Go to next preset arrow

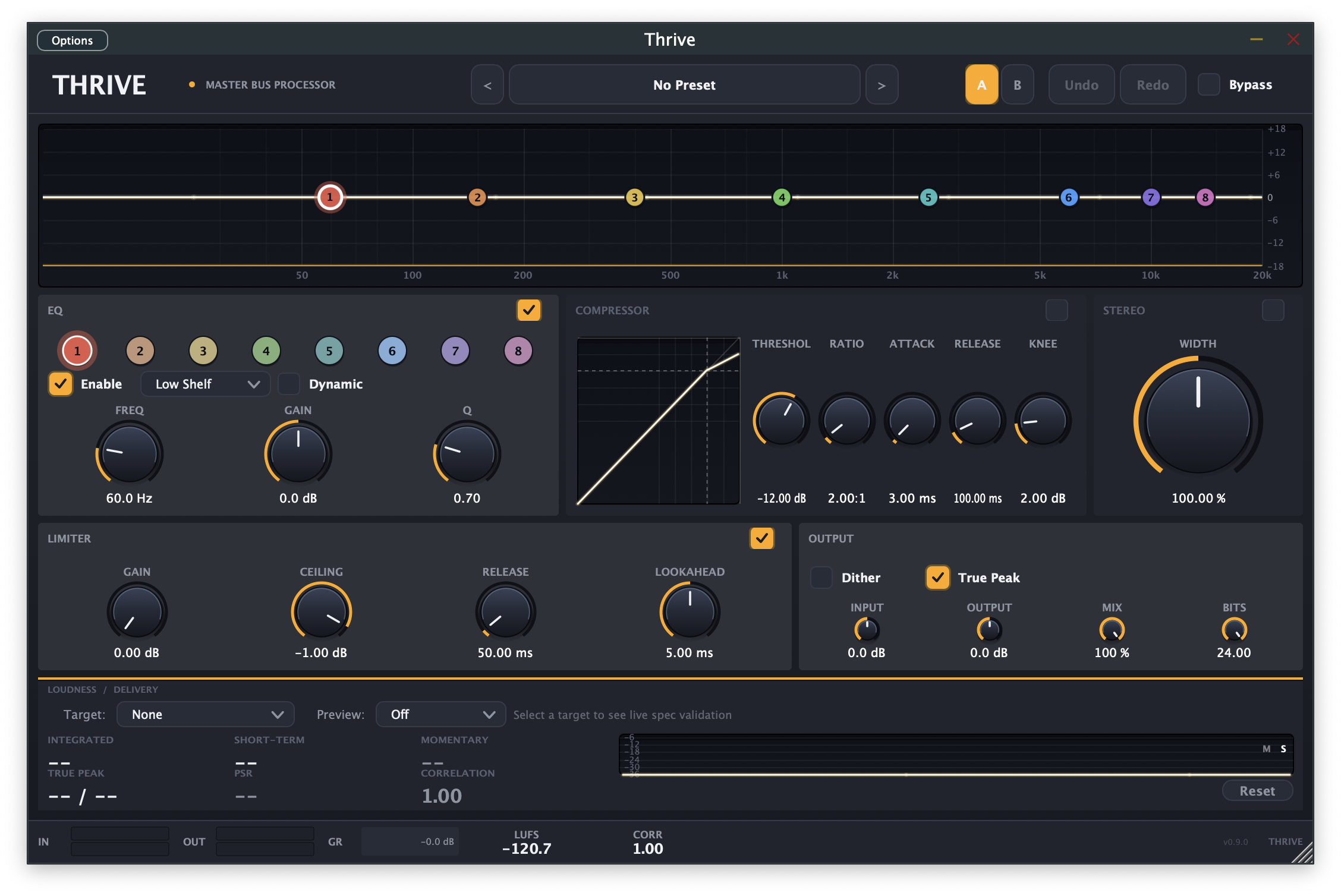click(882, 85)
